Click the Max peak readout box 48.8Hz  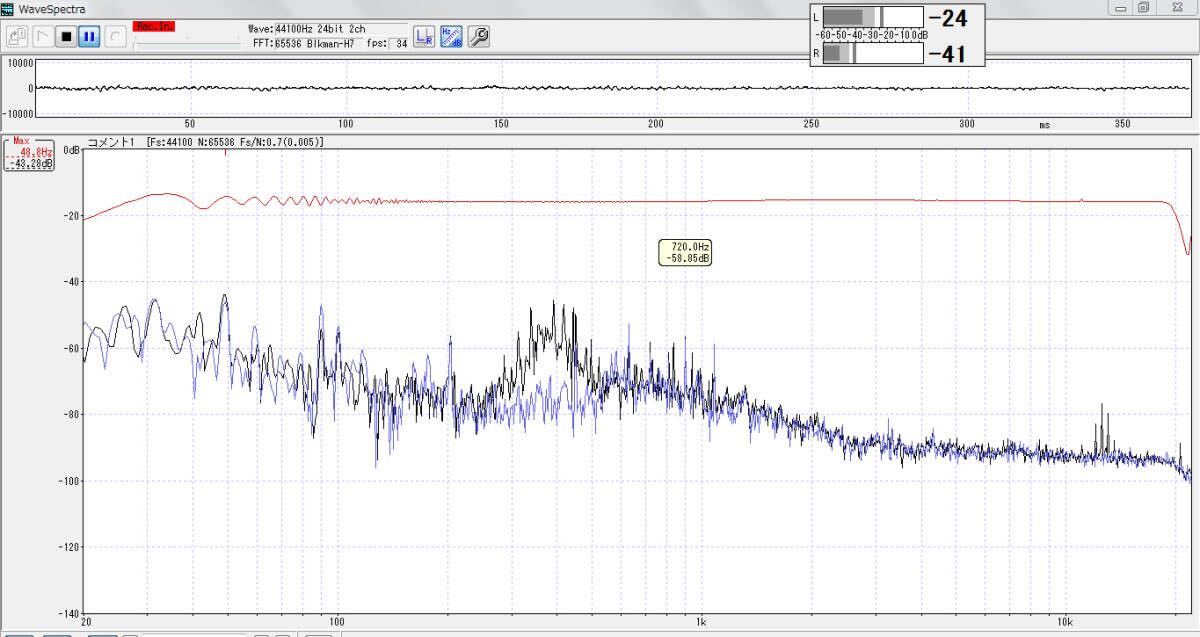click(29, 154)
